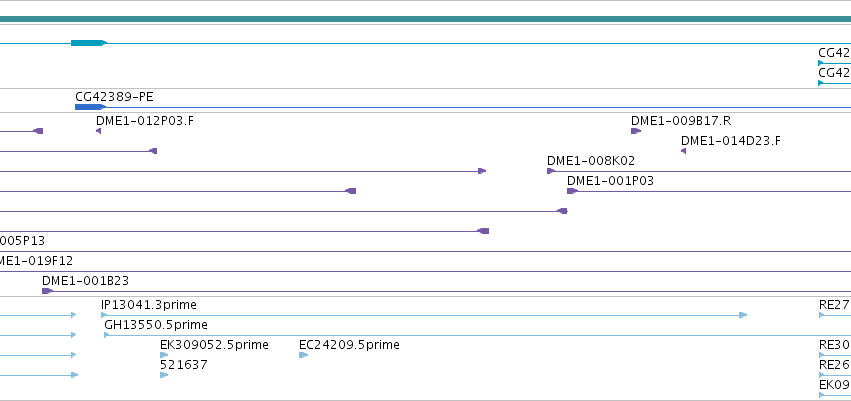Open the GH13550.5prime EST label
851x401 pixels.
point(156,325)
